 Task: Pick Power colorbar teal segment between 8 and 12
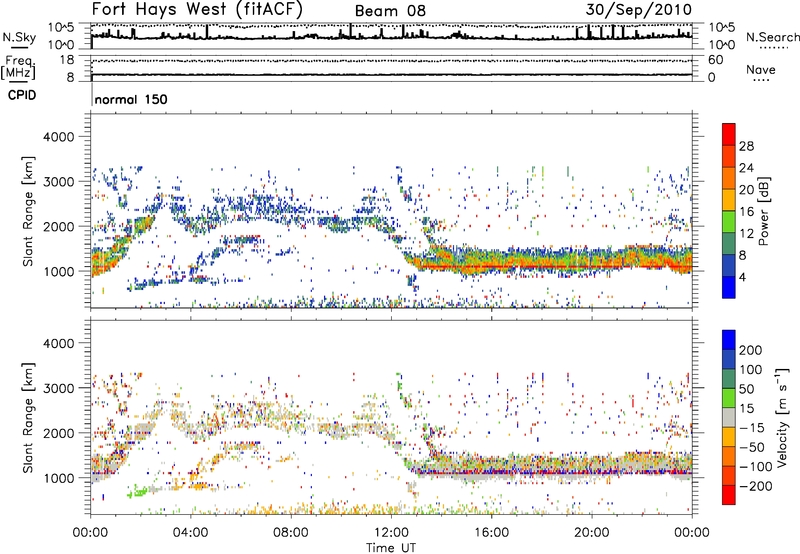click(729, 243)
